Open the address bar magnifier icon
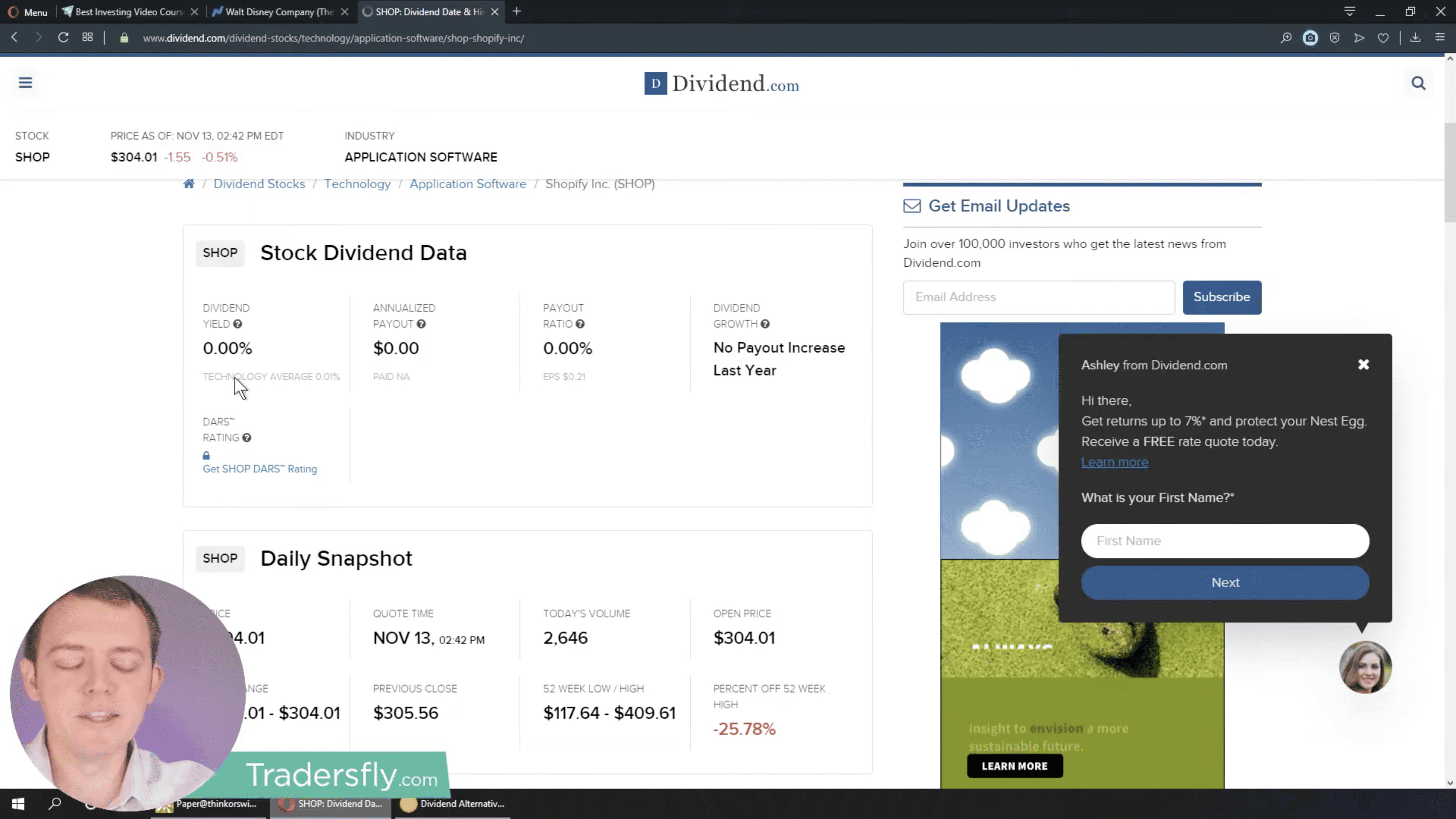Viewport: 1456px width, 819px height. point(1286,38)
